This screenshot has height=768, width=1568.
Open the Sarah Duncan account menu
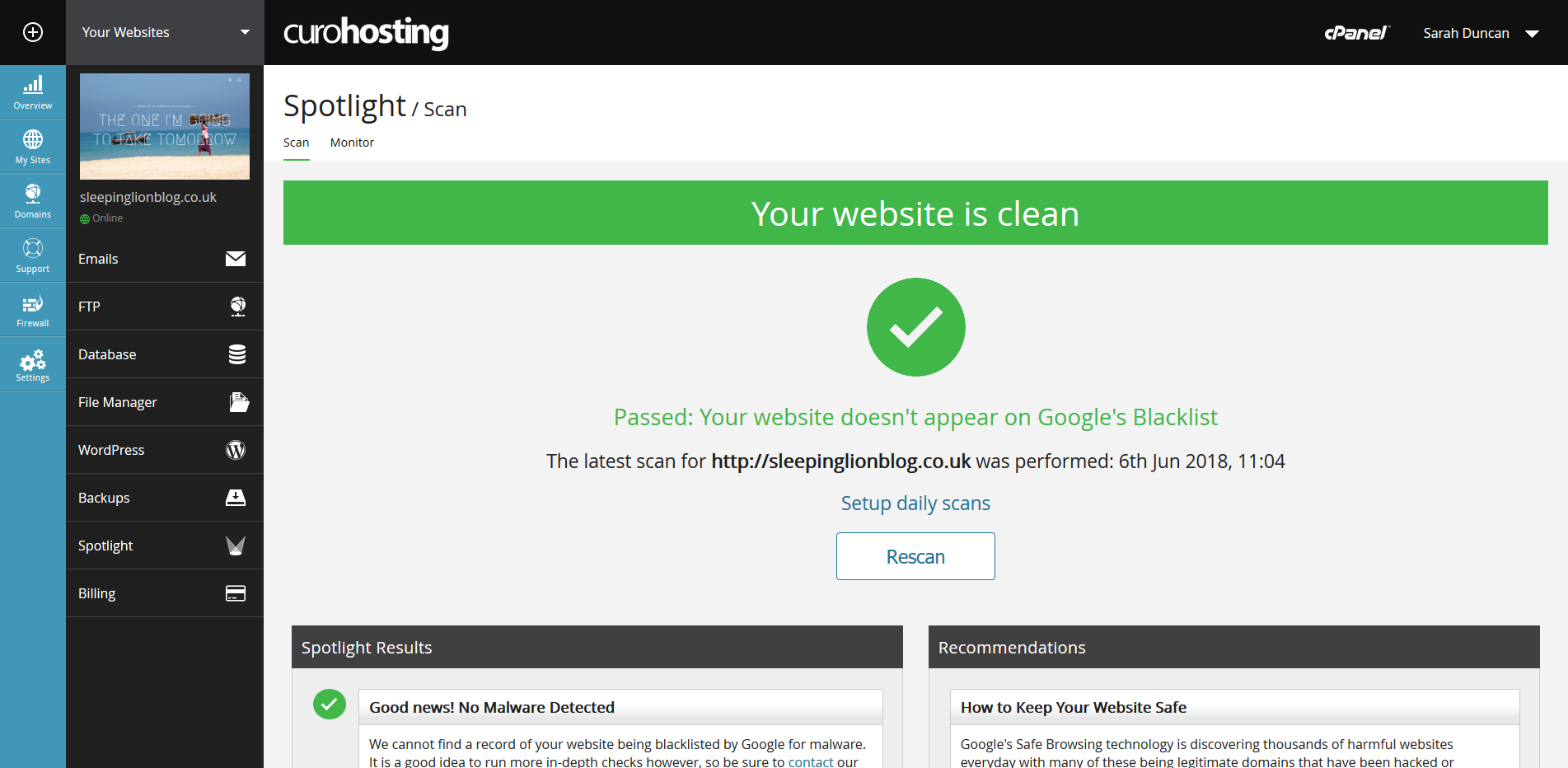coord(1481,33)
